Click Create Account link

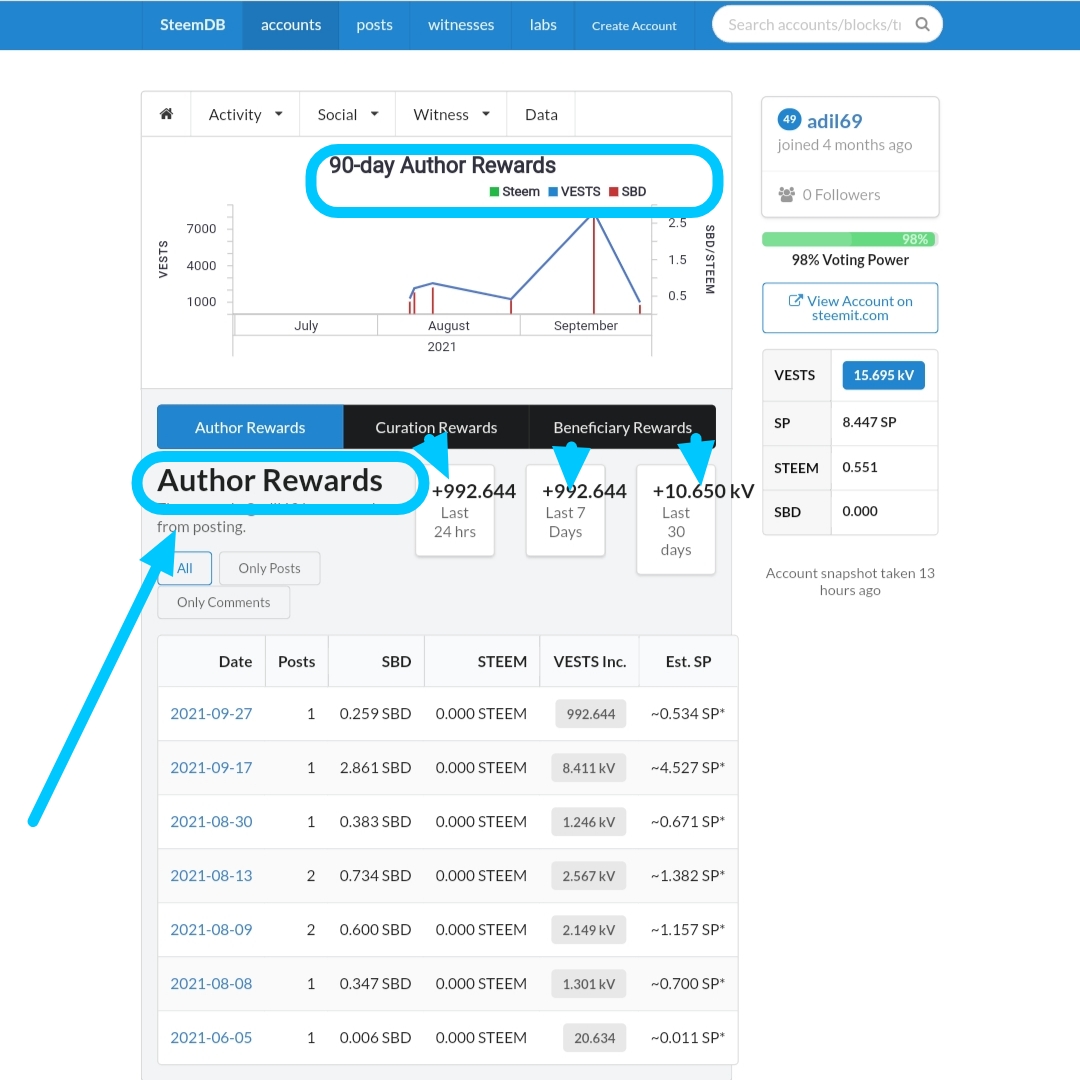634,25
